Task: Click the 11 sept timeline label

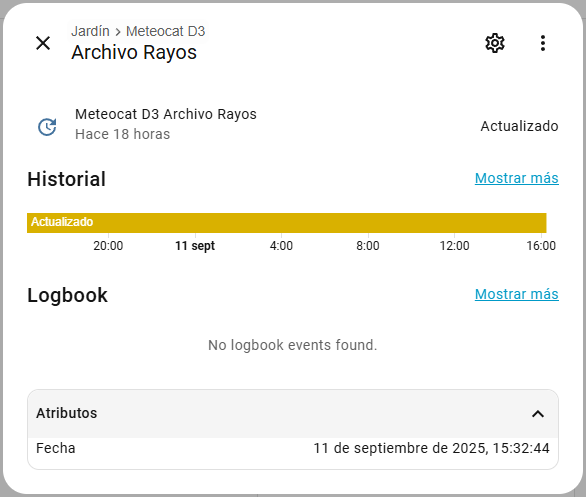Action: pyautogui.click(x=195, y=246)
